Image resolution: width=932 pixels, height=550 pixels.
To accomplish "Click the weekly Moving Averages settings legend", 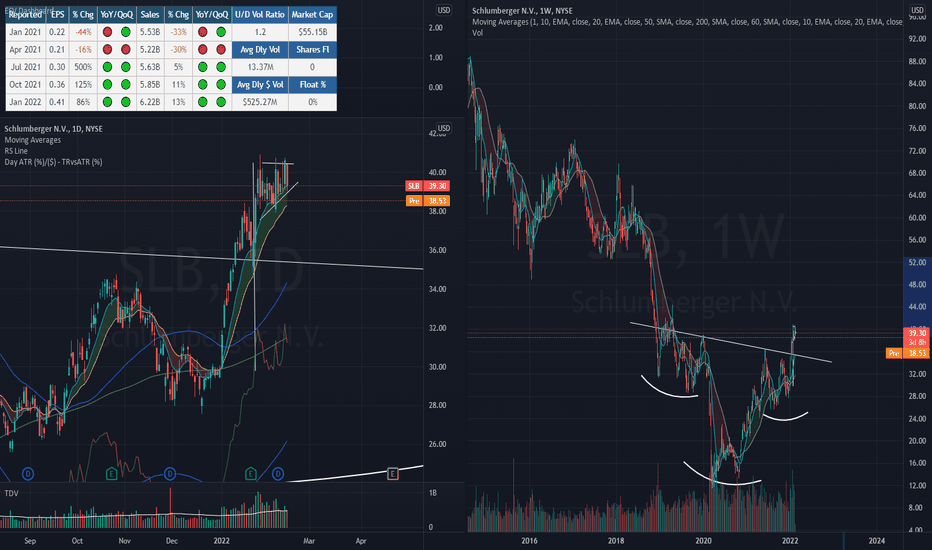I will click(x=687, y=22).
